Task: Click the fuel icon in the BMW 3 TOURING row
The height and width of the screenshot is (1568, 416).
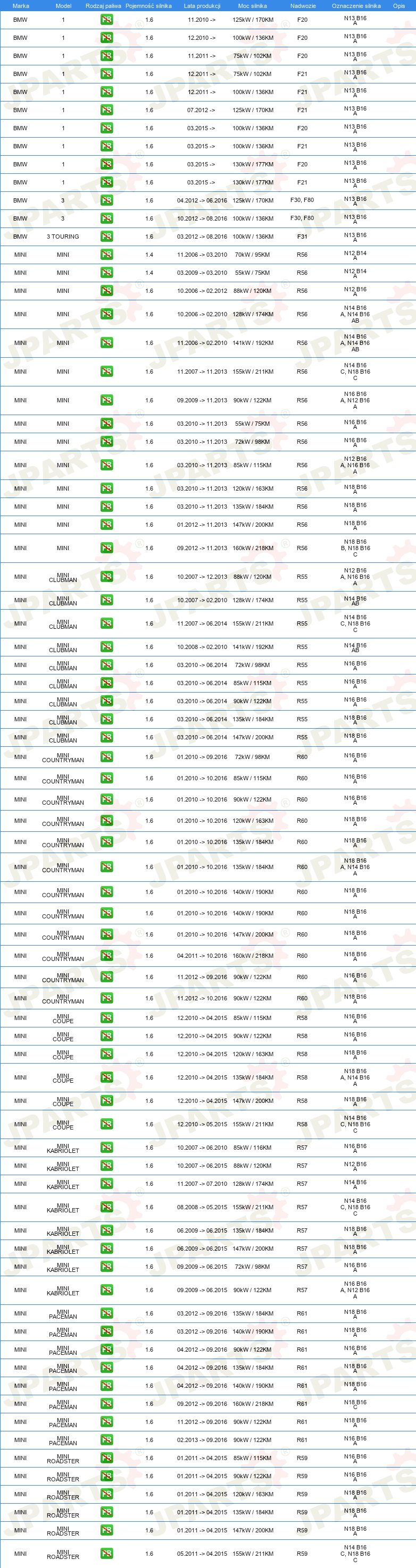Action: [x=106, y=236]
